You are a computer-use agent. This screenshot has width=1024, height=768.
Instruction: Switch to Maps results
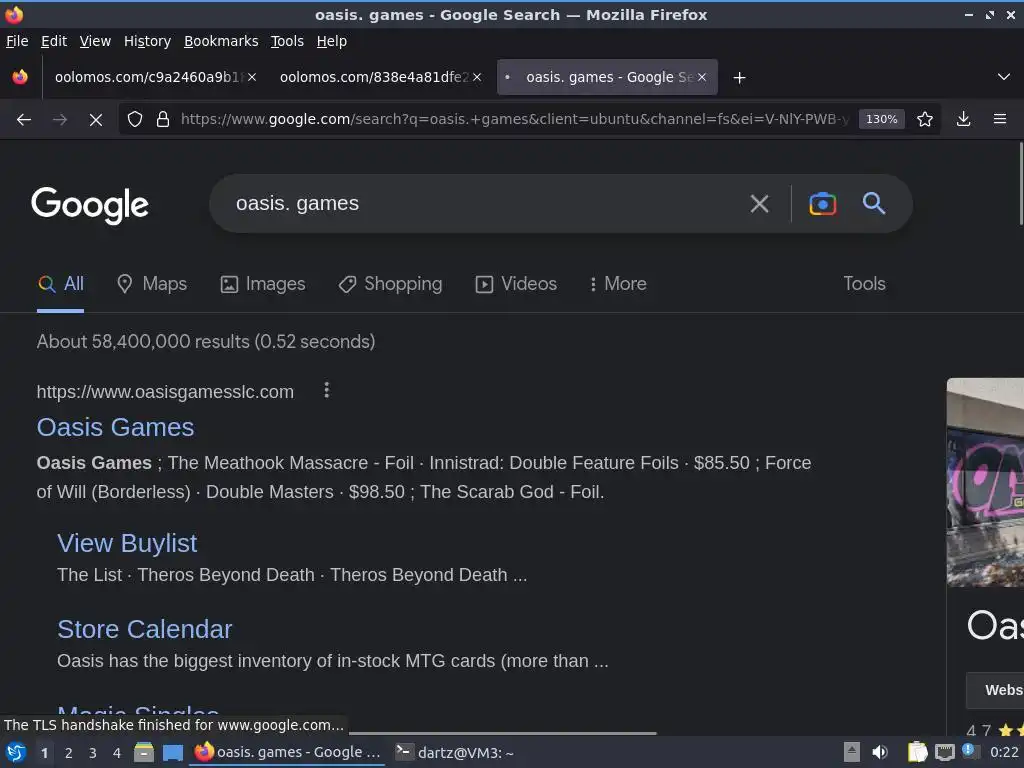152,283
